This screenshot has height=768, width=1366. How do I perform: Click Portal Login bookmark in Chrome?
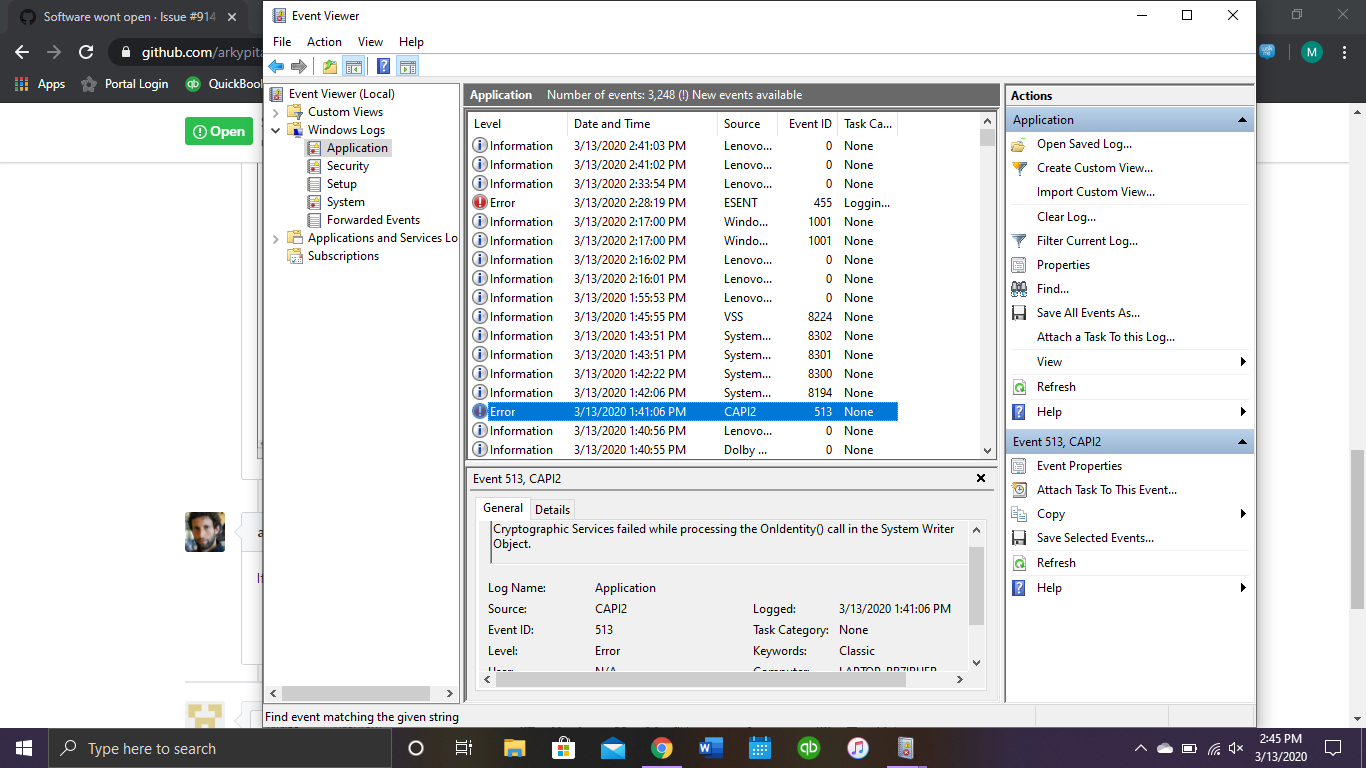124,84
